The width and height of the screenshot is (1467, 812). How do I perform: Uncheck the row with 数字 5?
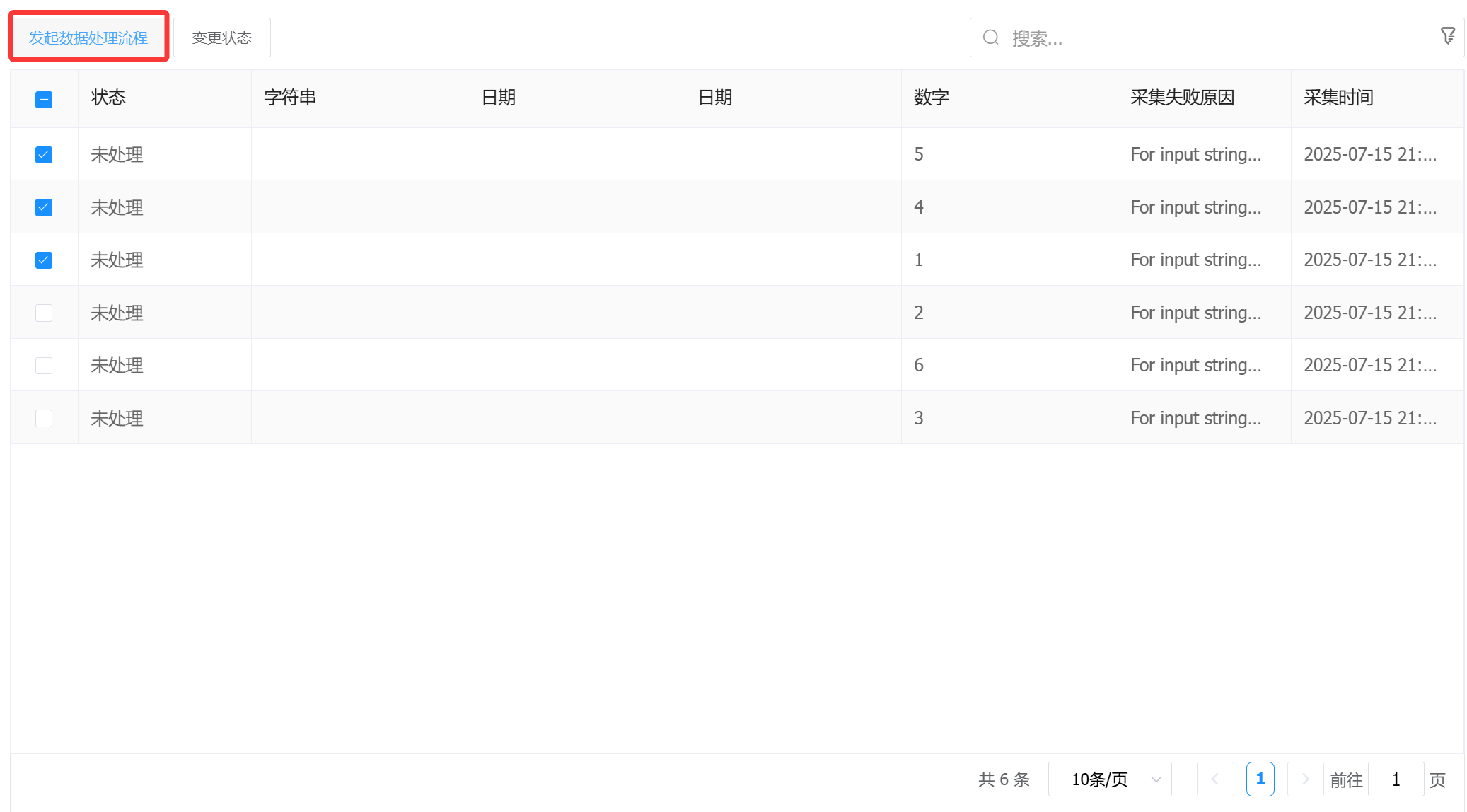[x=43, y=154]
